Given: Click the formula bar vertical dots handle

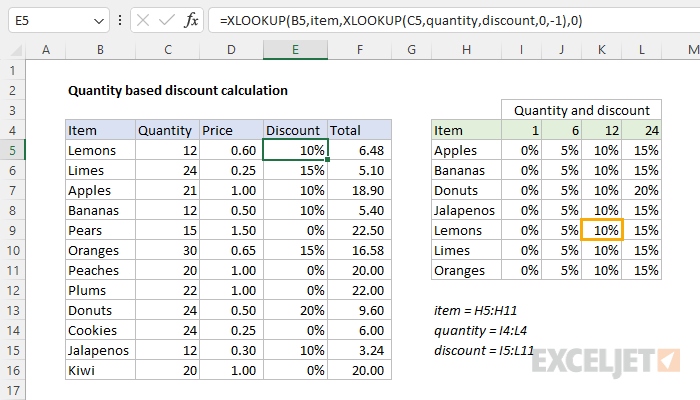Looking at the screenshot, I should pos(120,20).
